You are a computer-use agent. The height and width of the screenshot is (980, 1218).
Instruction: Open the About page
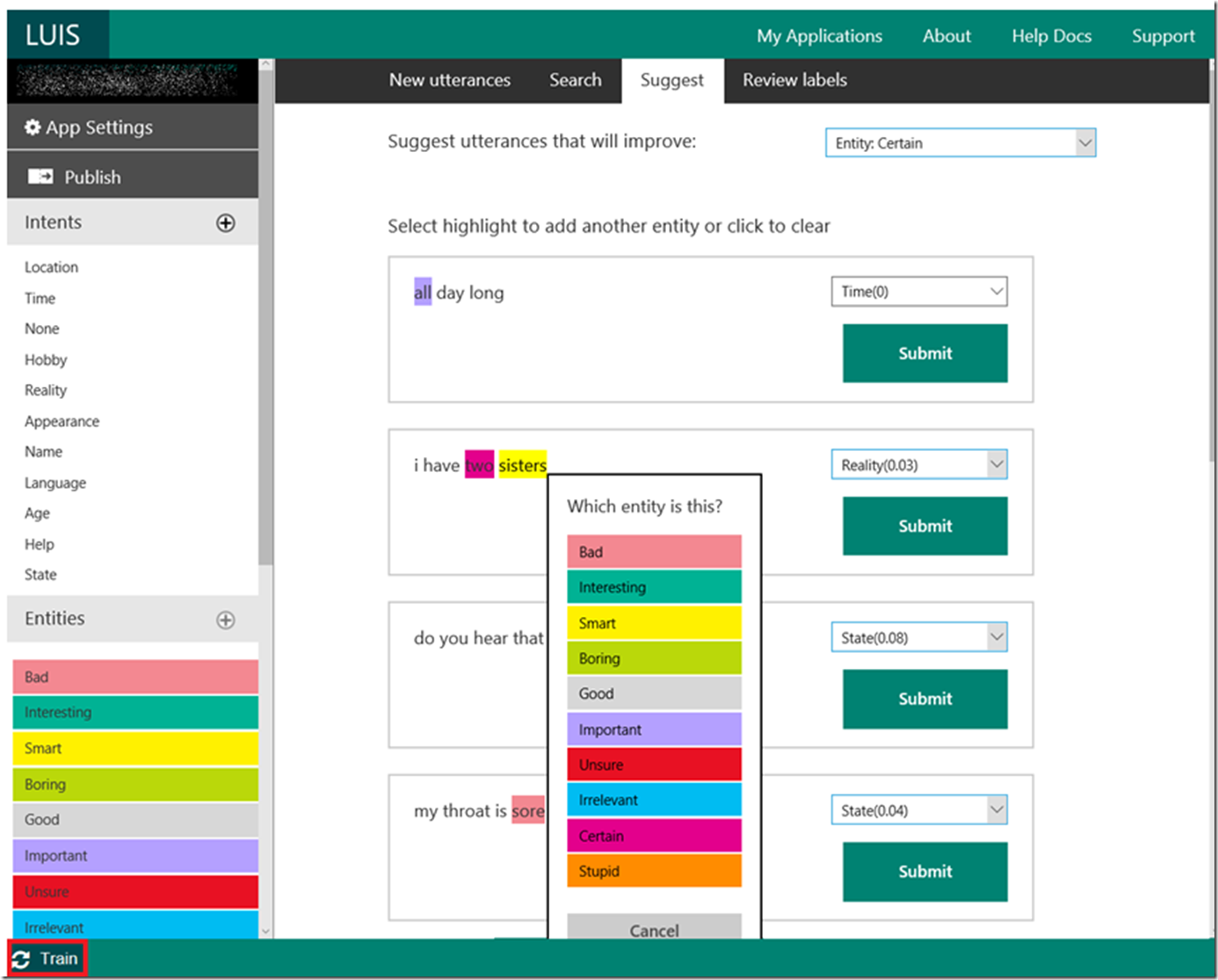tap(946, 36)
